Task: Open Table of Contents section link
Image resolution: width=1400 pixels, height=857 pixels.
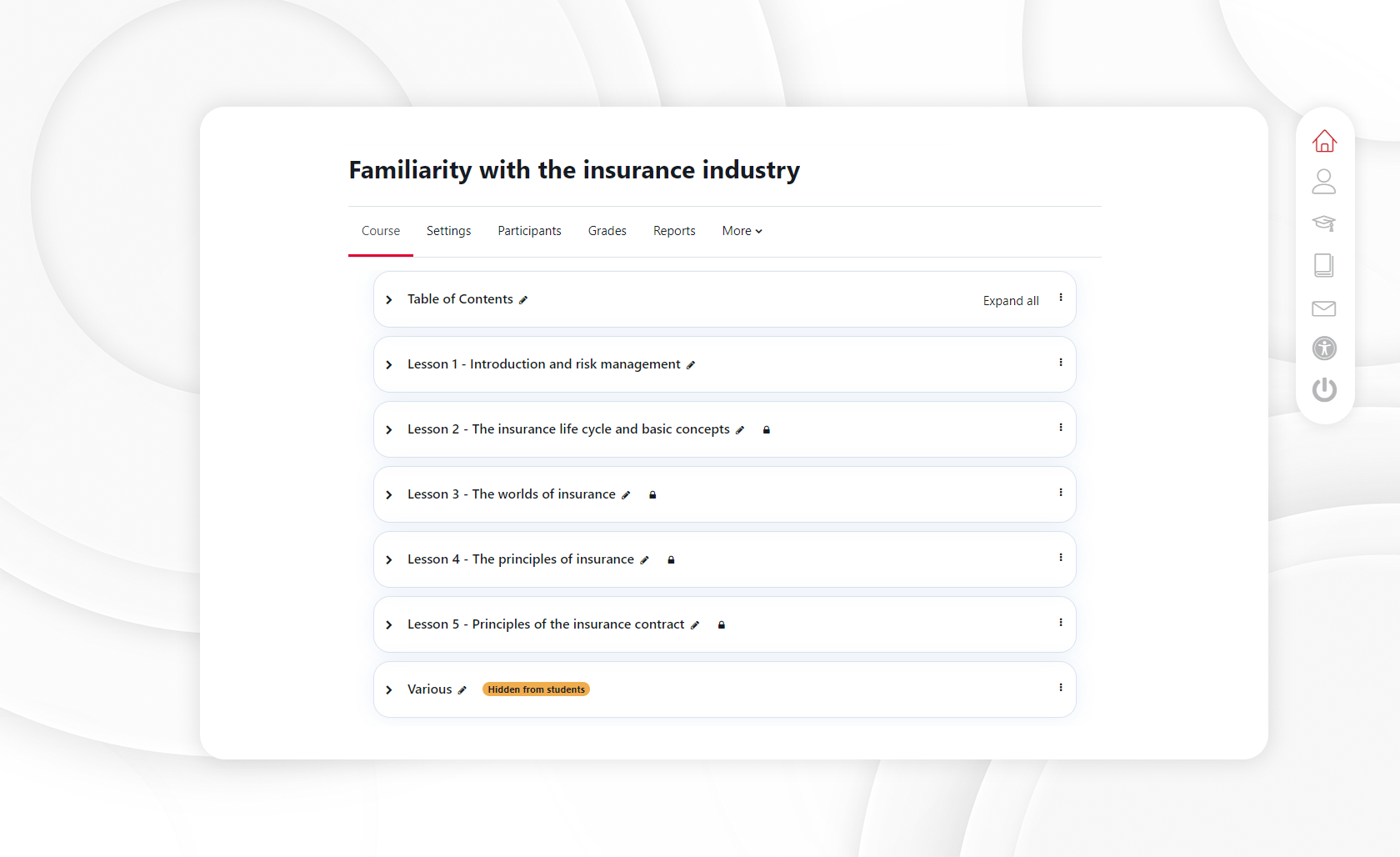Action: (460, 299)
